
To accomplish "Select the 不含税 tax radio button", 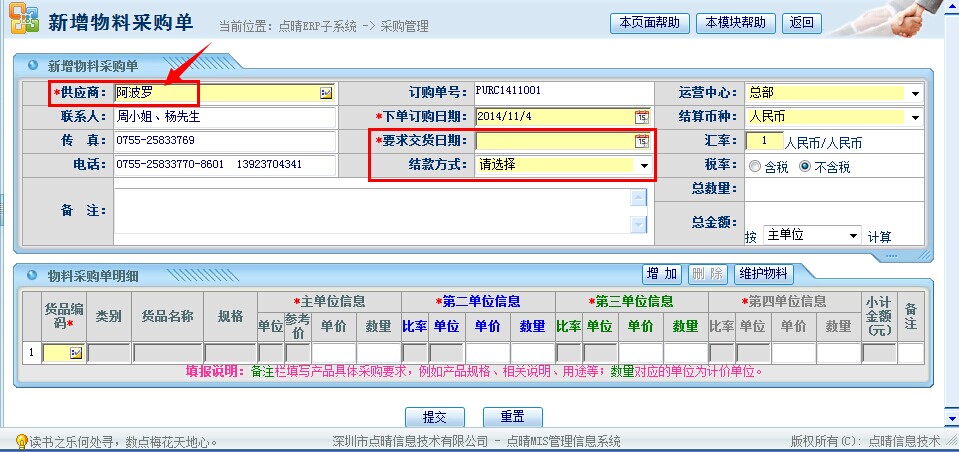I will [x=805, y=166].
